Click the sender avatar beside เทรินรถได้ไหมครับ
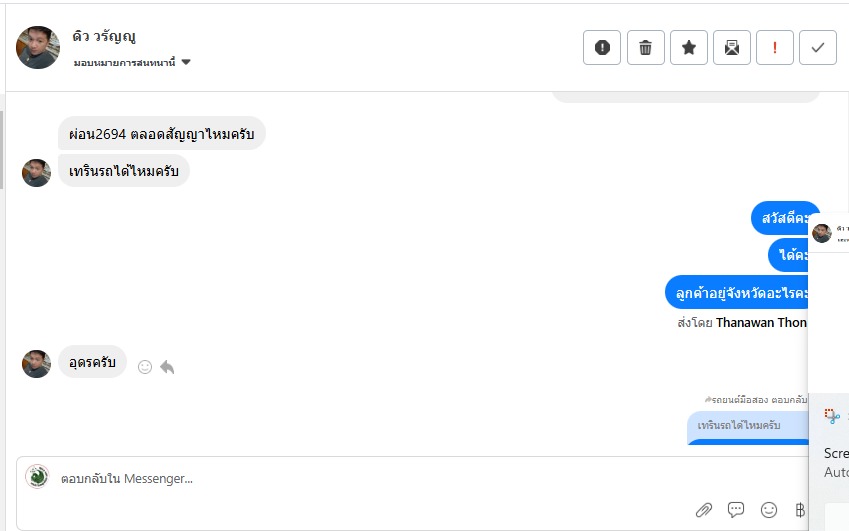The width and height of the screenshot is (849, 531). pyautogui.click(x=37, y=172)
